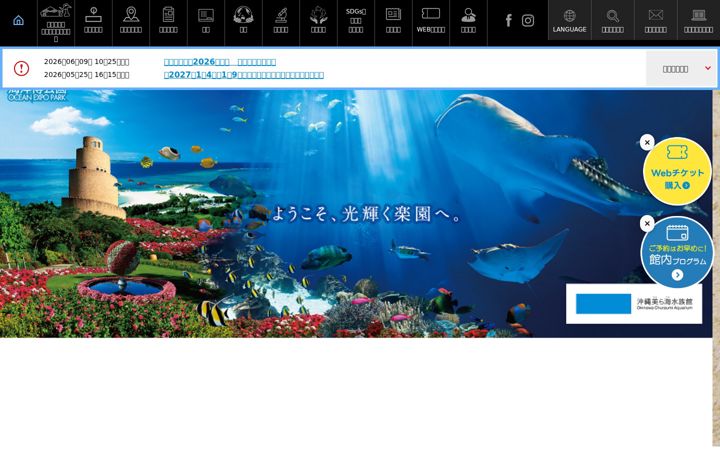
Task: Open the newspaper news nav item
Action: tap(394, 23)
